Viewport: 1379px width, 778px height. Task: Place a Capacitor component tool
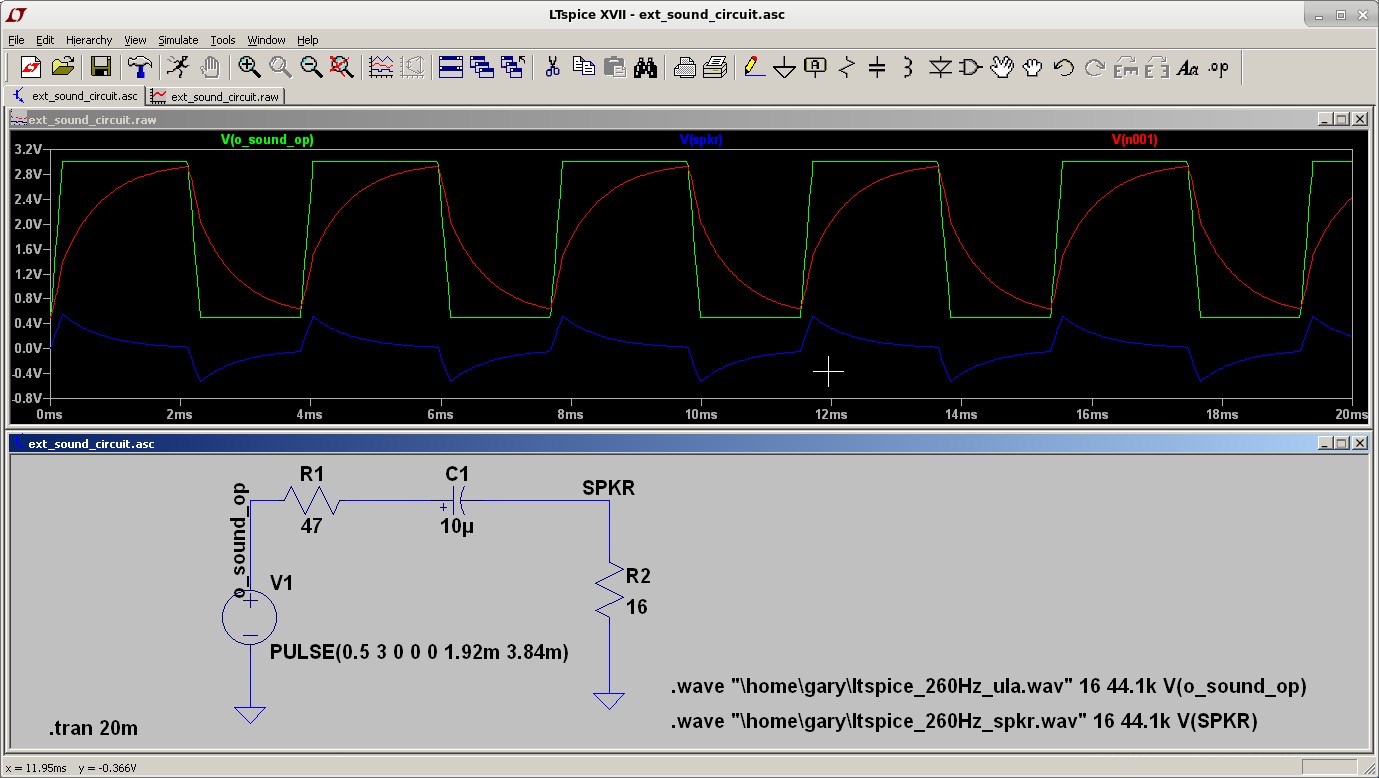(x=877, y=67)
